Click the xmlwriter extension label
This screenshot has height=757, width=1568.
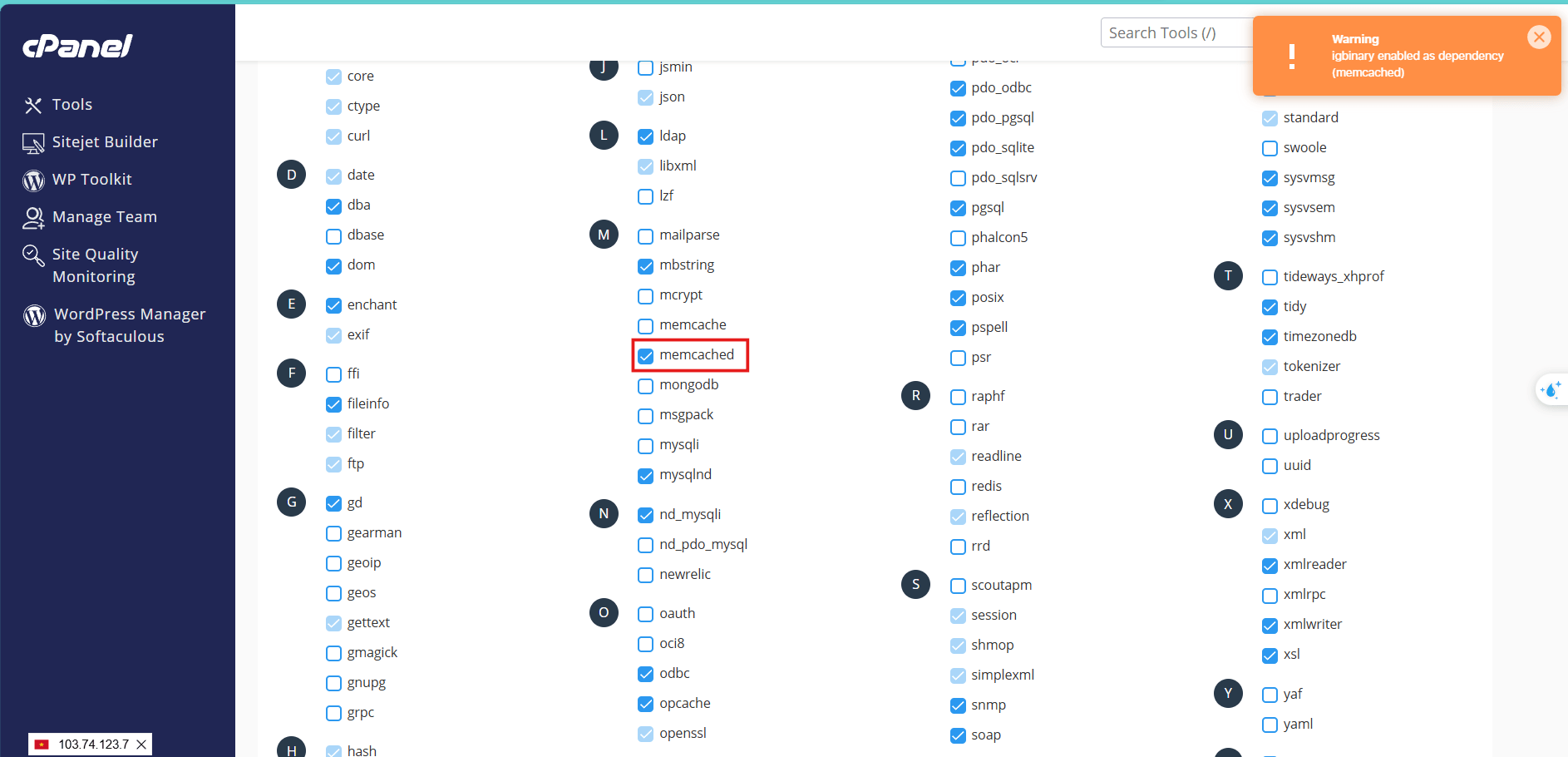point(1313,624)
